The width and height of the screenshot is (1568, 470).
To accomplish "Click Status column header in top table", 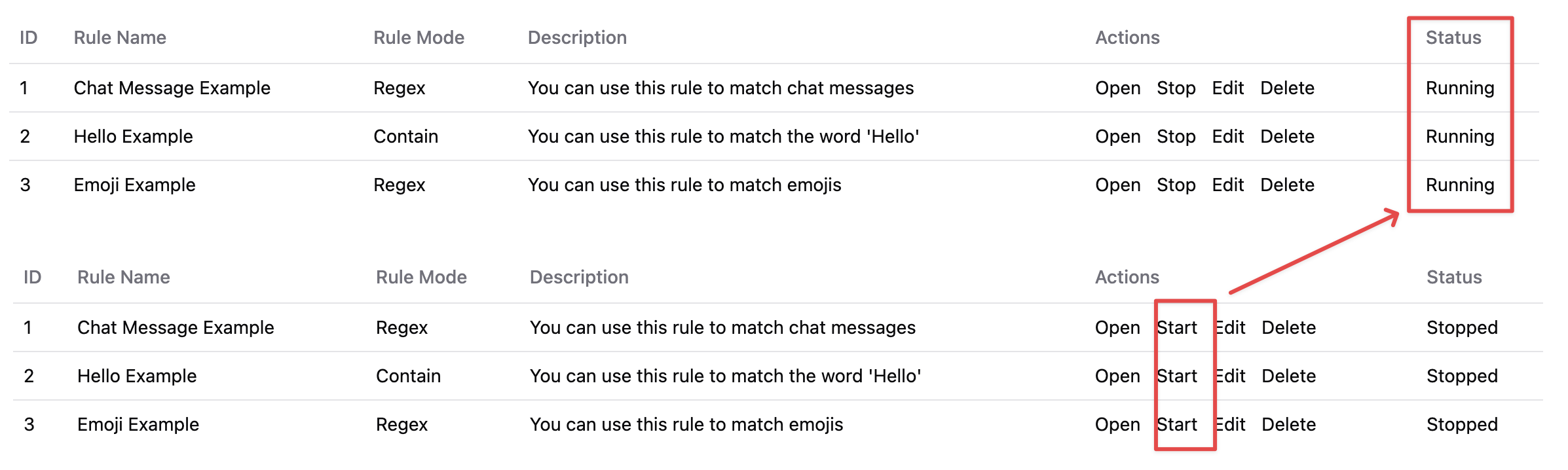I will point(1453,38).
